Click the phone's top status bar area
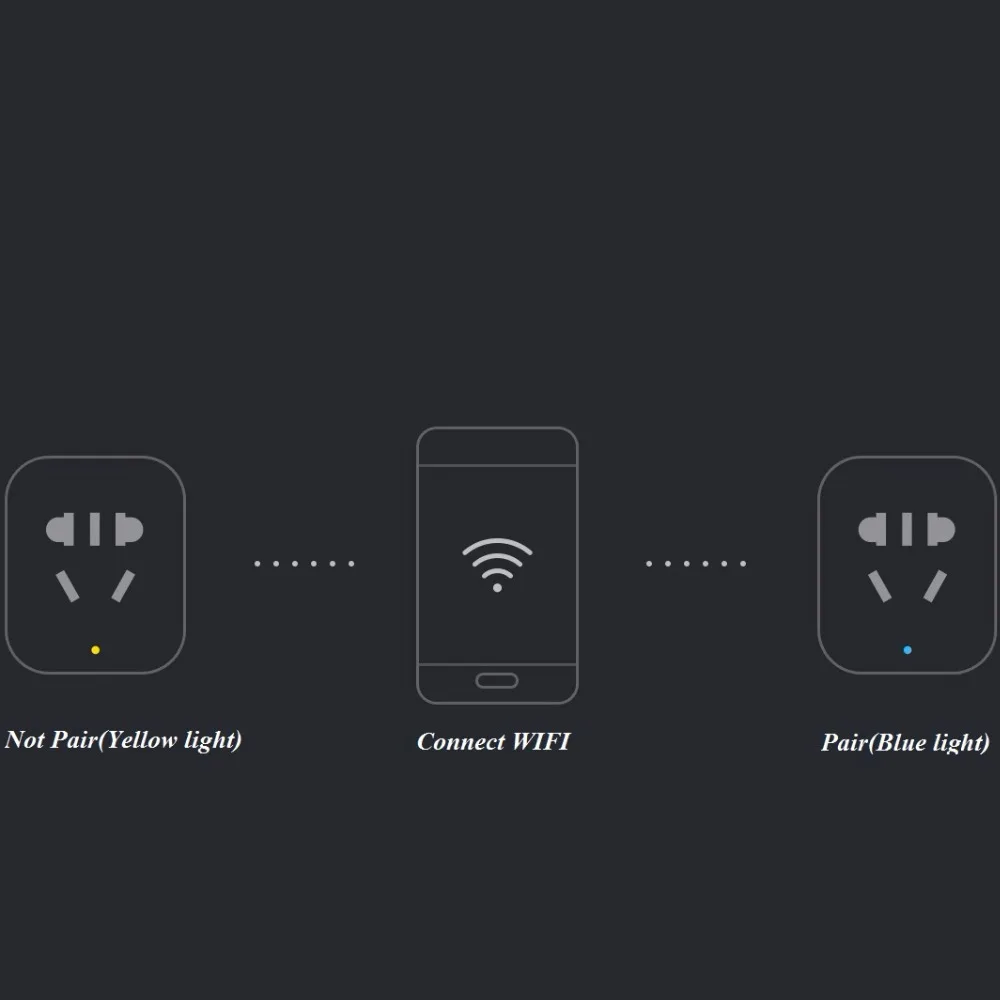This screenshot has width=1000, height=1000. (x=497, y=447)
